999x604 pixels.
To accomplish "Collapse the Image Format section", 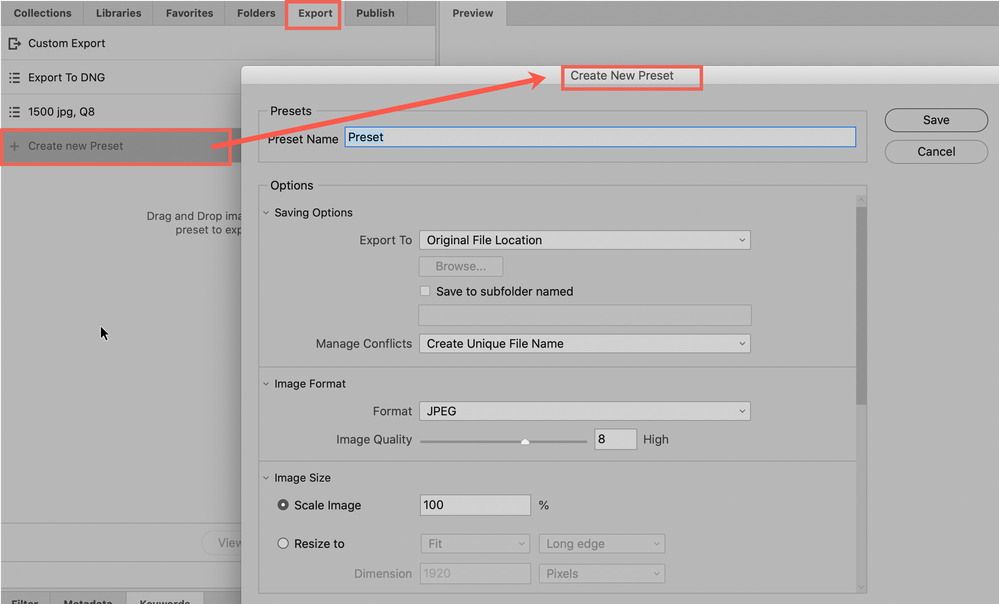I will (266, 384).
